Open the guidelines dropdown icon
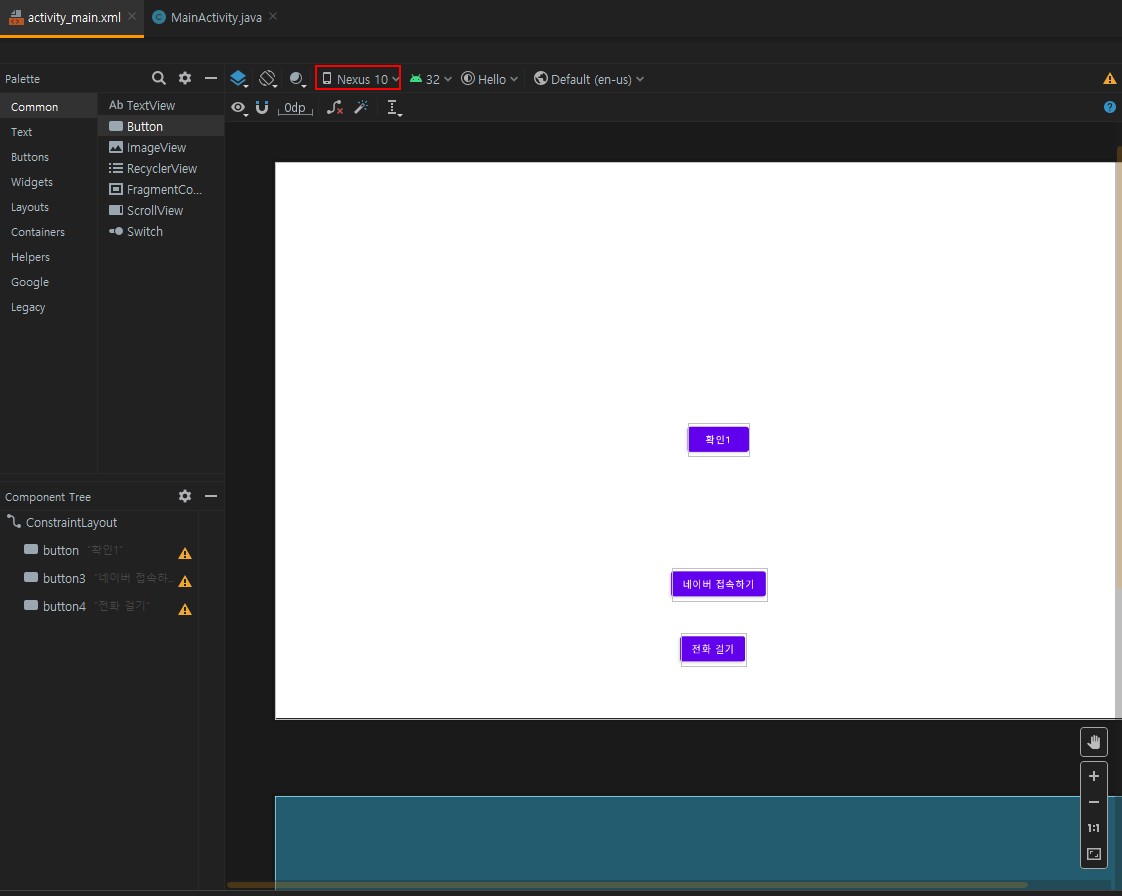This screenshot has height=896, width=1122. (x=394, y=108)
